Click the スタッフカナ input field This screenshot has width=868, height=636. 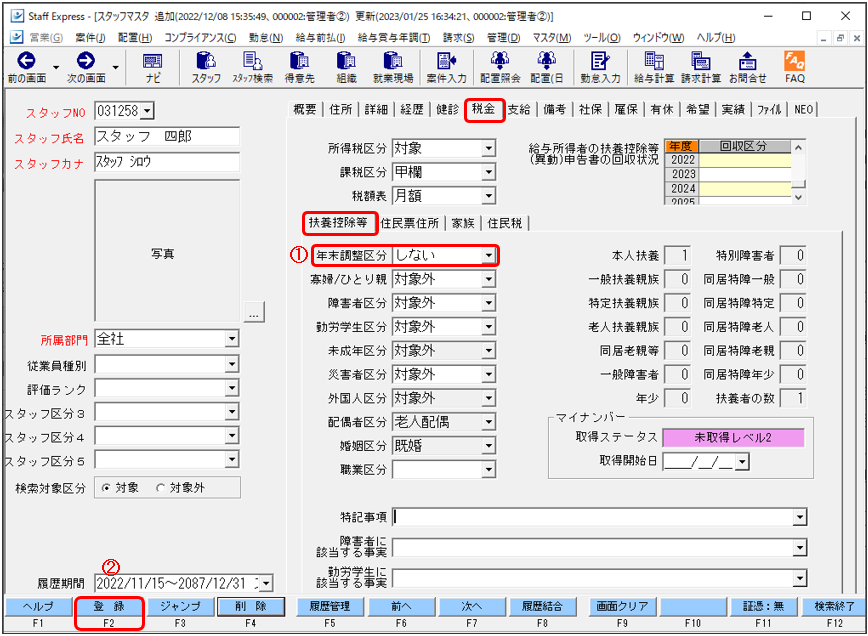point(167,162)
